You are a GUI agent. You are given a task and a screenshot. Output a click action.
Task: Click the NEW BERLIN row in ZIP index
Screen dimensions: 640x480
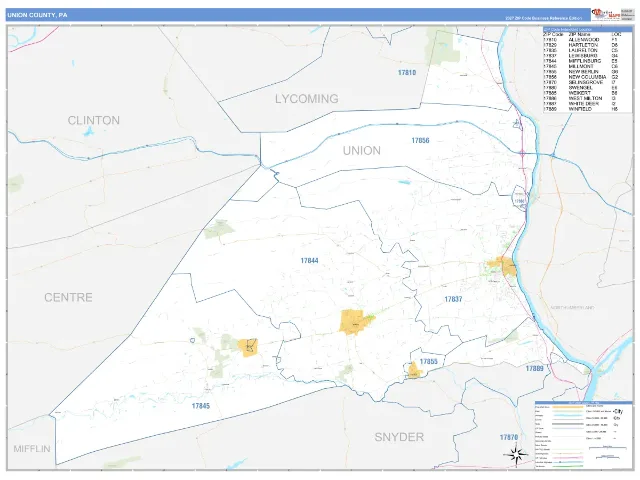(581, 72)
